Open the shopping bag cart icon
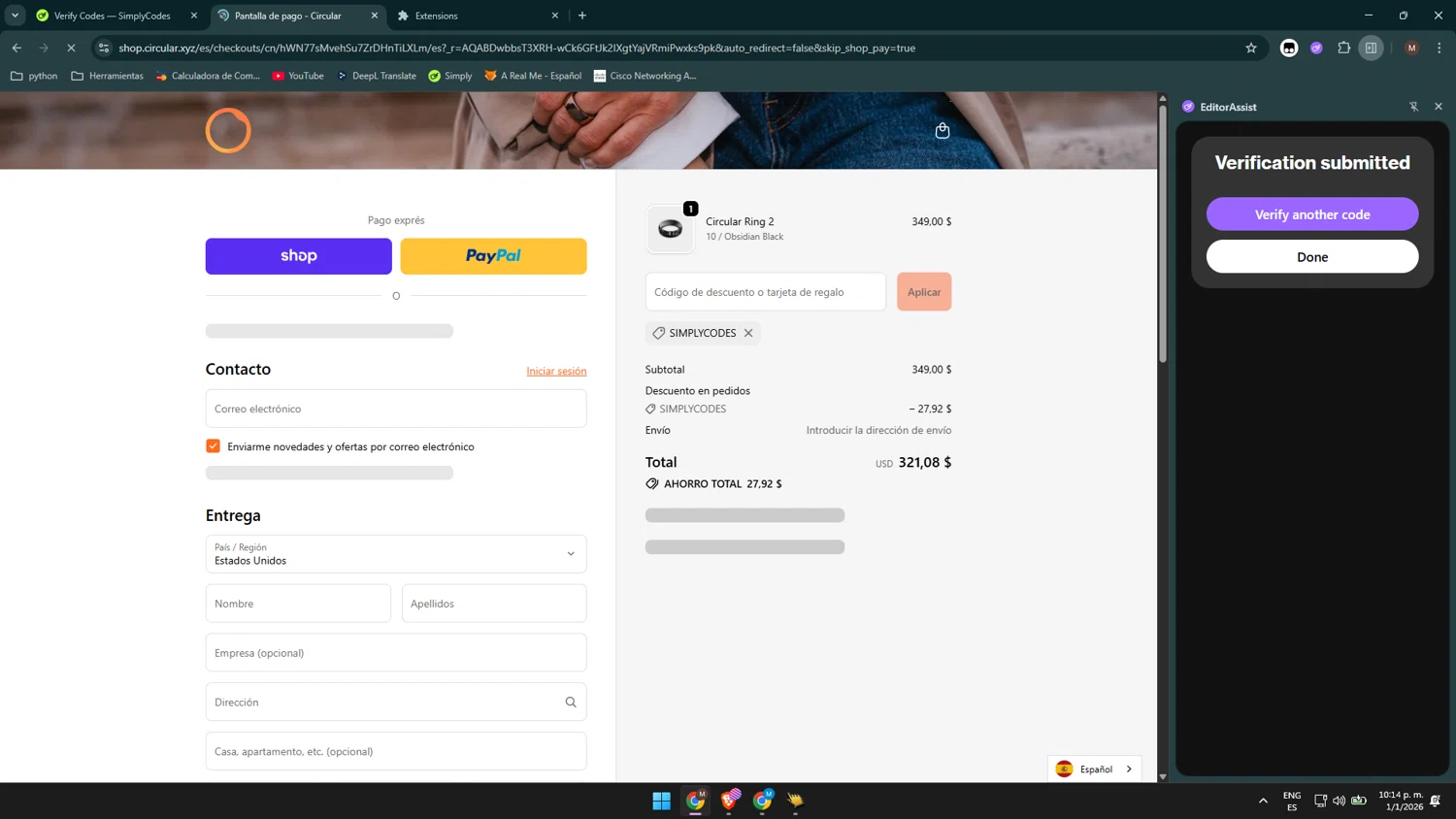Screen dimensions: 1456x819 [x=942, y=131]
